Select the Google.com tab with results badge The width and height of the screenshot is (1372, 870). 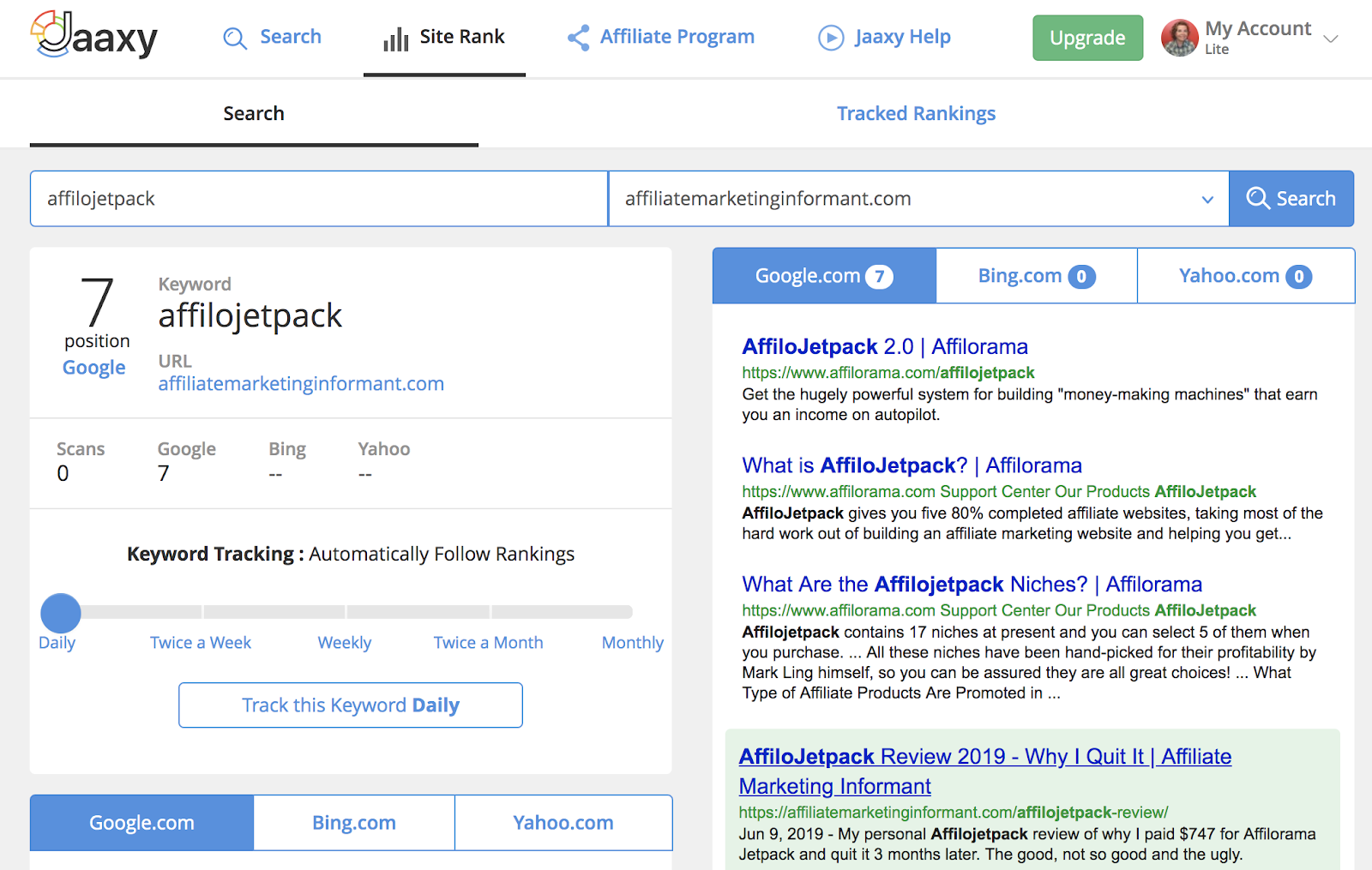pyautogui.click(x=824, y=276)
